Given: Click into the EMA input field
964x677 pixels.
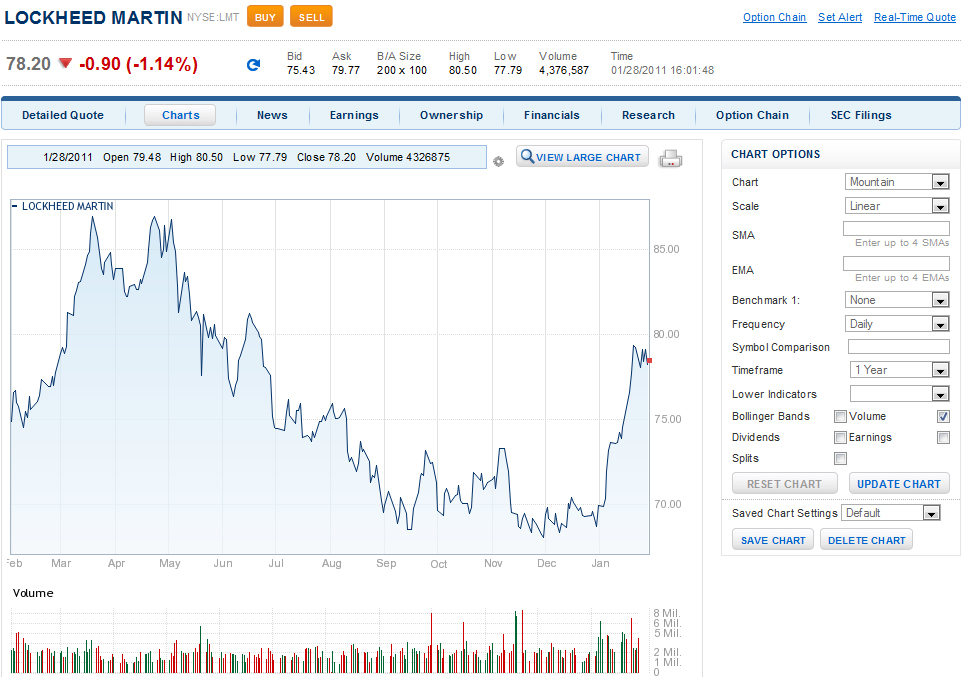Looking at the screenshot, I should tap(896, 264).
